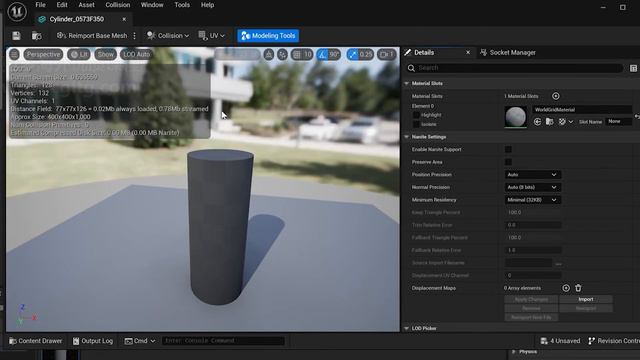Click Trim Relative Error value field
The width and height of the screenshot is (640, 360).
coord(533,225)
